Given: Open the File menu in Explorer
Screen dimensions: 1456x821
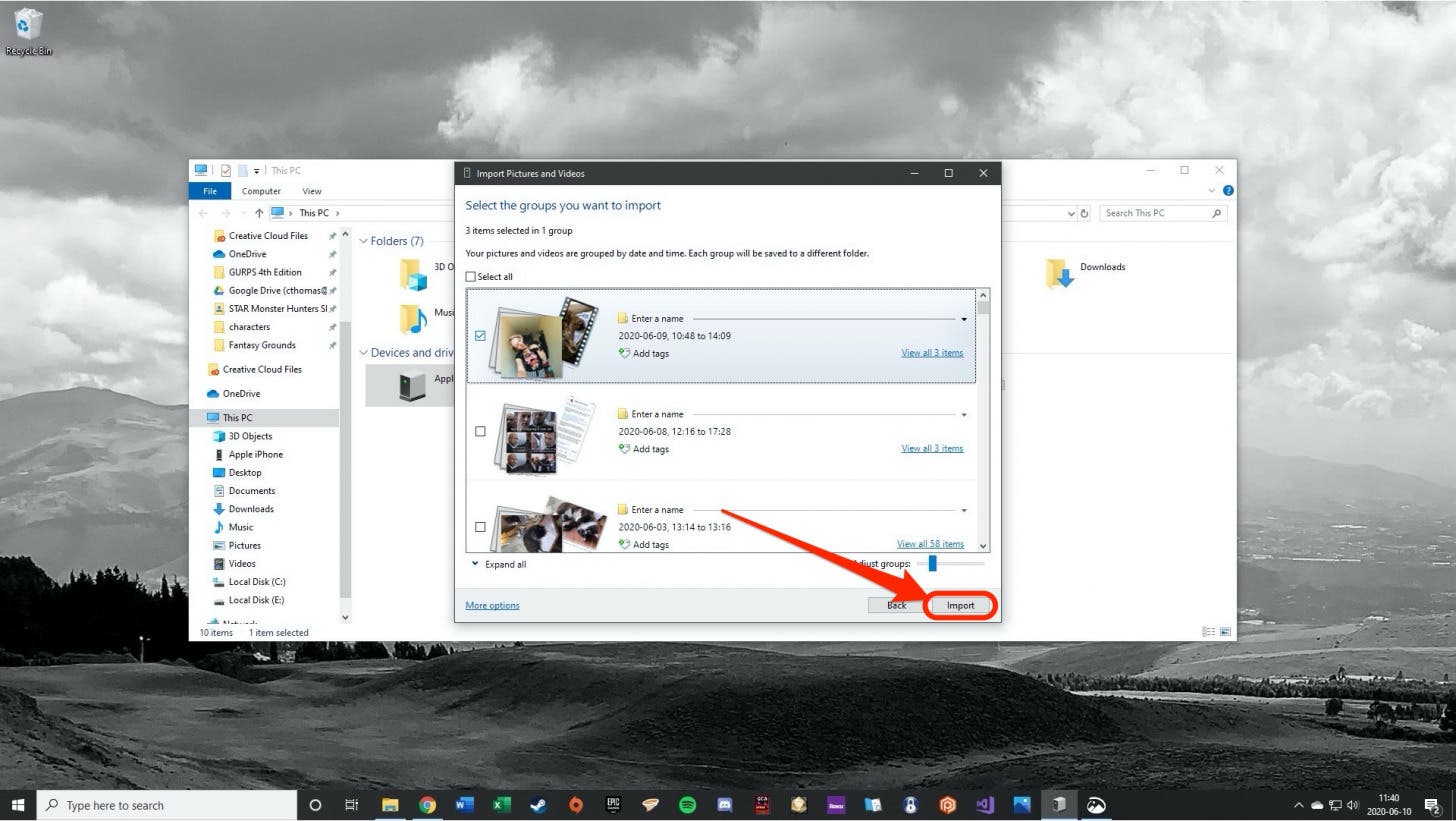Looking at the screenshot, I should (x=210, y=191).
